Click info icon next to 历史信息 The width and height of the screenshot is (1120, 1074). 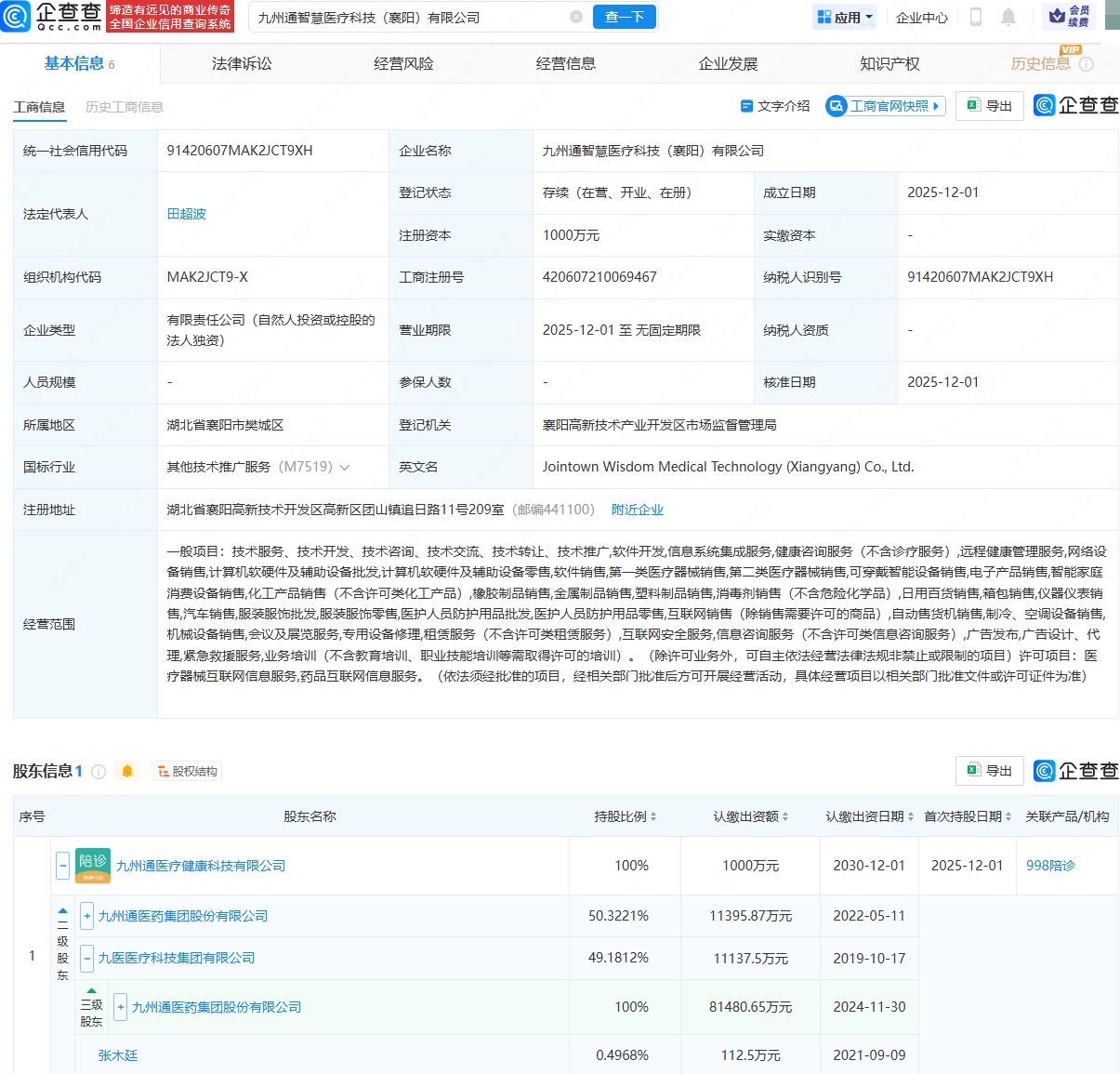[x=1087, y=64]
